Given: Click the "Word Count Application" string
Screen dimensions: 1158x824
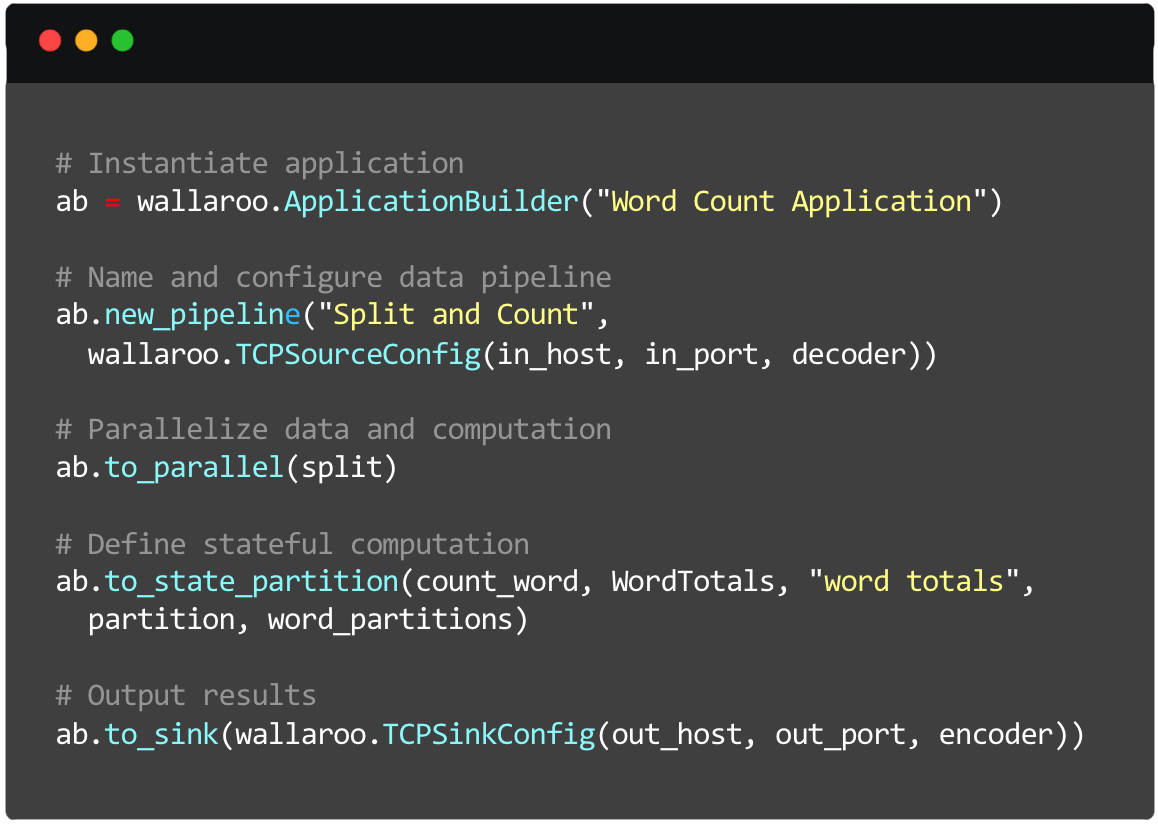Looking at the screenshot, I should pyautogui.click(x=792, y=202).
